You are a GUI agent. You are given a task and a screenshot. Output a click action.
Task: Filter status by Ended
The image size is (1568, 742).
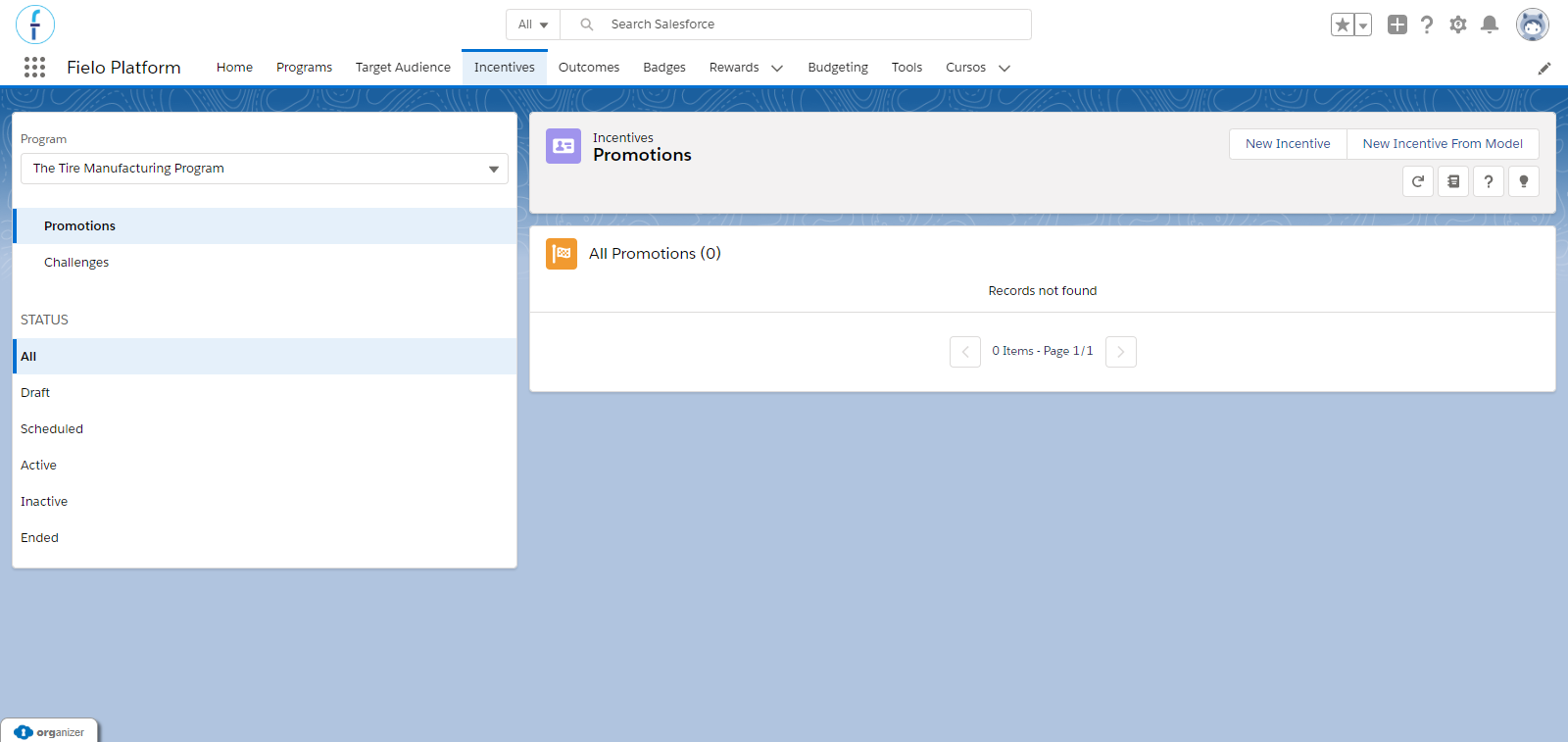click(x=265, y=538)
